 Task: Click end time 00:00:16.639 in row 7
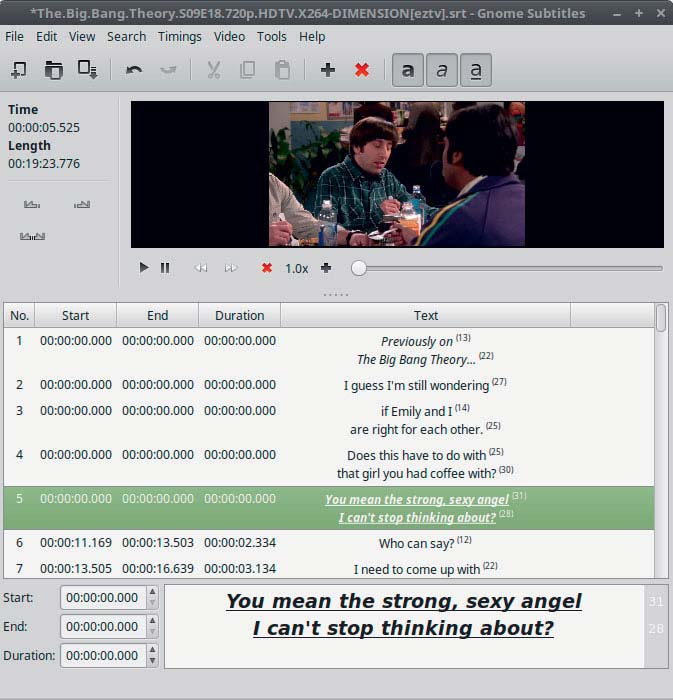coord(158,569)
